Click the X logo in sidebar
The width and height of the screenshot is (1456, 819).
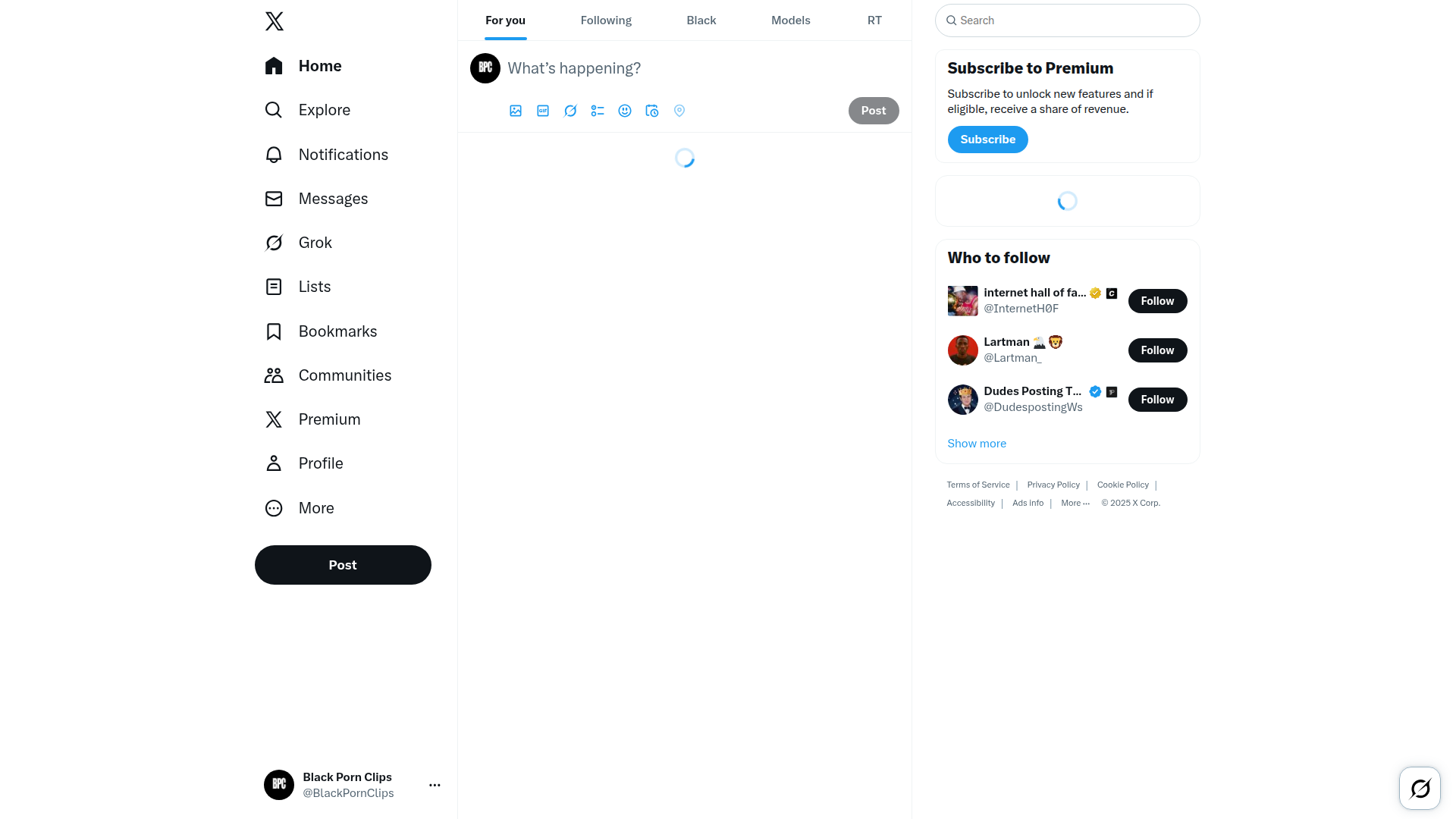click(275, 21)
